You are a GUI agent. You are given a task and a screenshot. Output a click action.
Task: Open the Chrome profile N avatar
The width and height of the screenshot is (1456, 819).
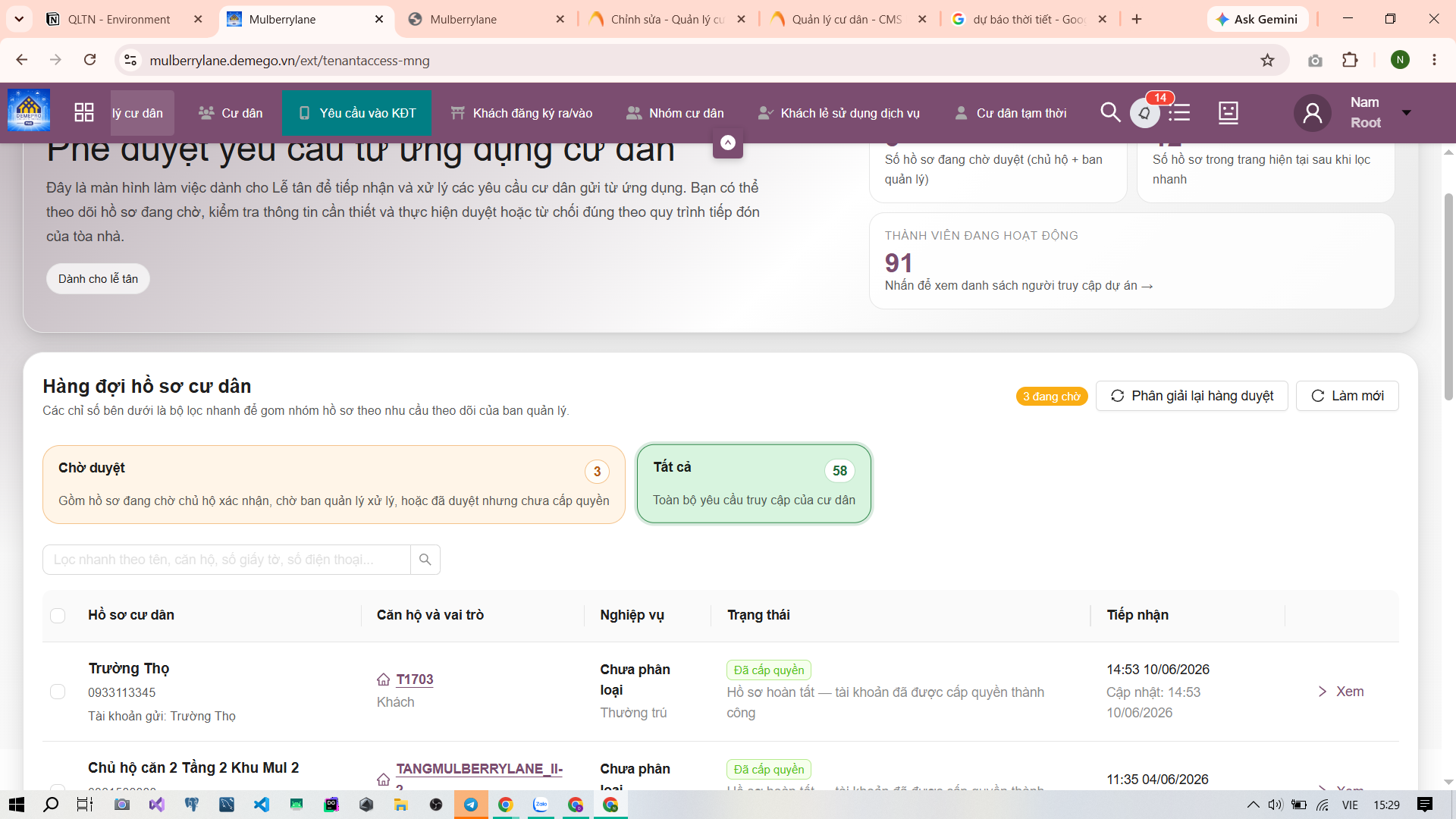(x=1401, y=60)
